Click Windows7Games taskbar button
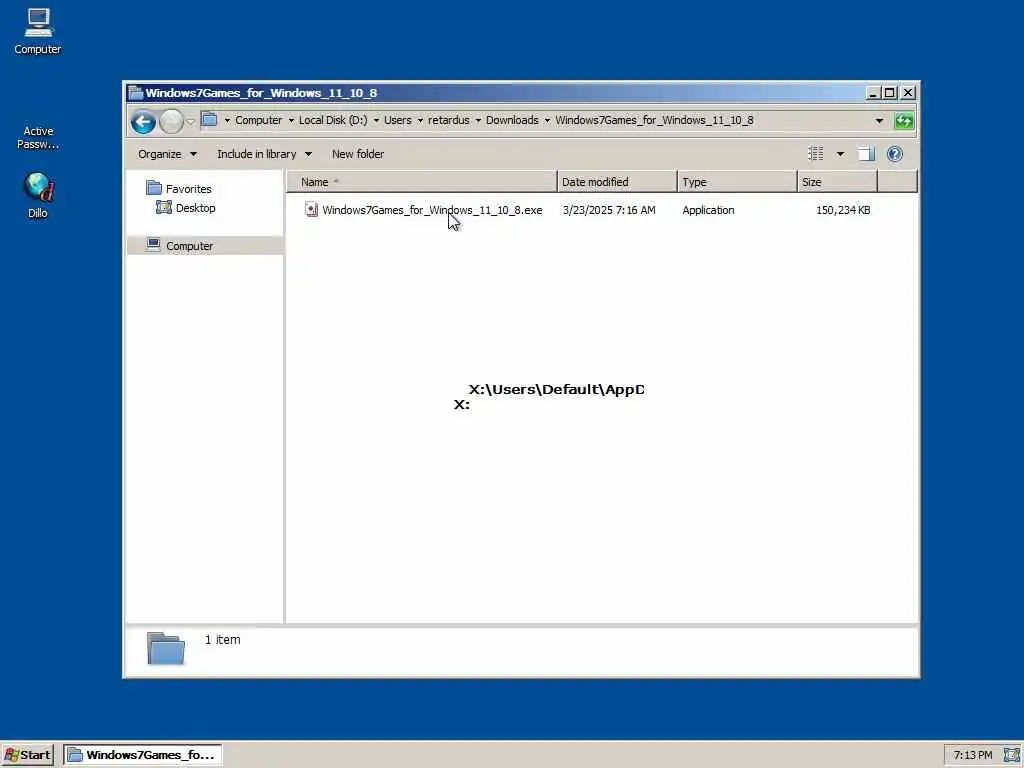The image size is (1024, 768). [x=143, y=755]
